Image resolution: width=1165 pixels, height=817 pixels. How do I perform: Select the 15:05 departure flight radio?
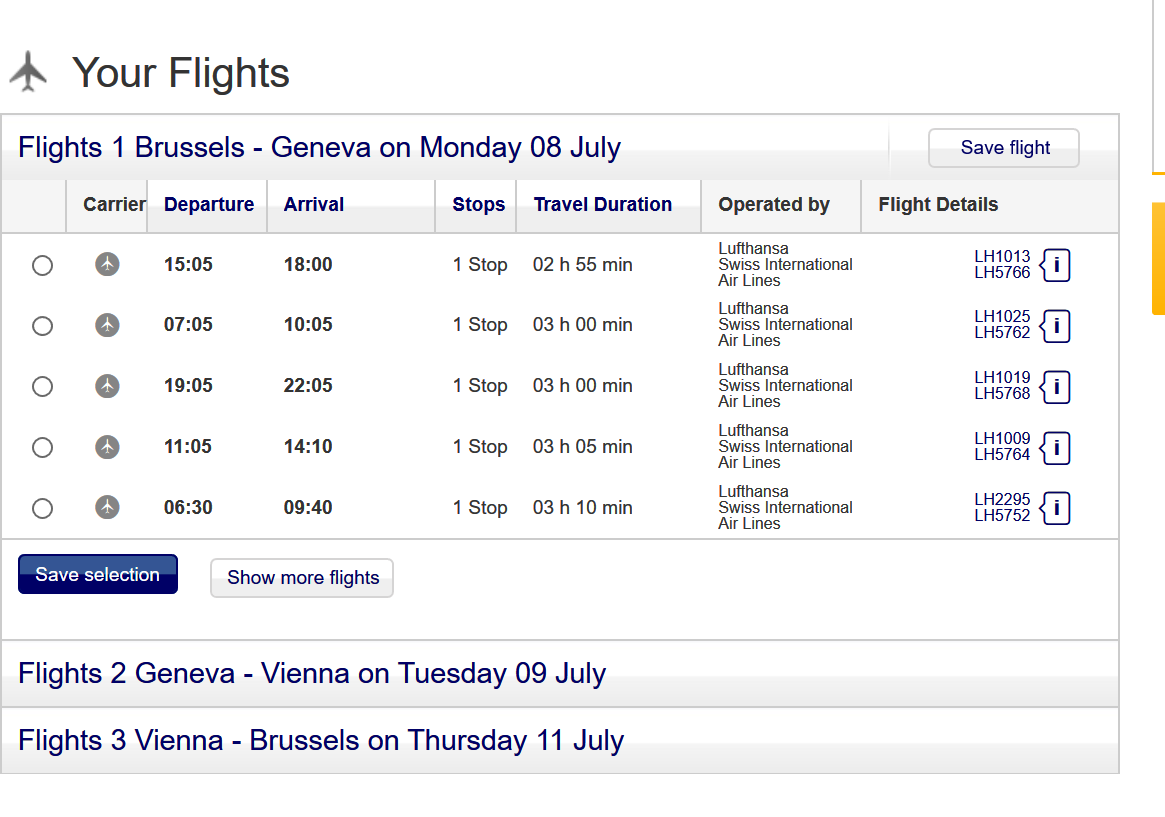coord(42,265)
